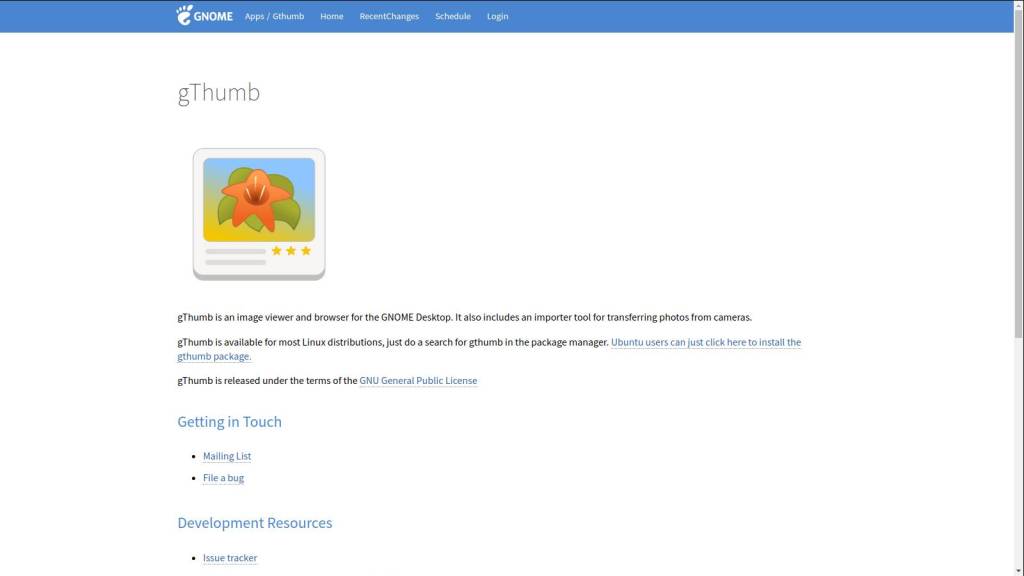Go to the Home page
Image resolution: width=1024 pixels, height=576 pixels.
click(332, 16)
